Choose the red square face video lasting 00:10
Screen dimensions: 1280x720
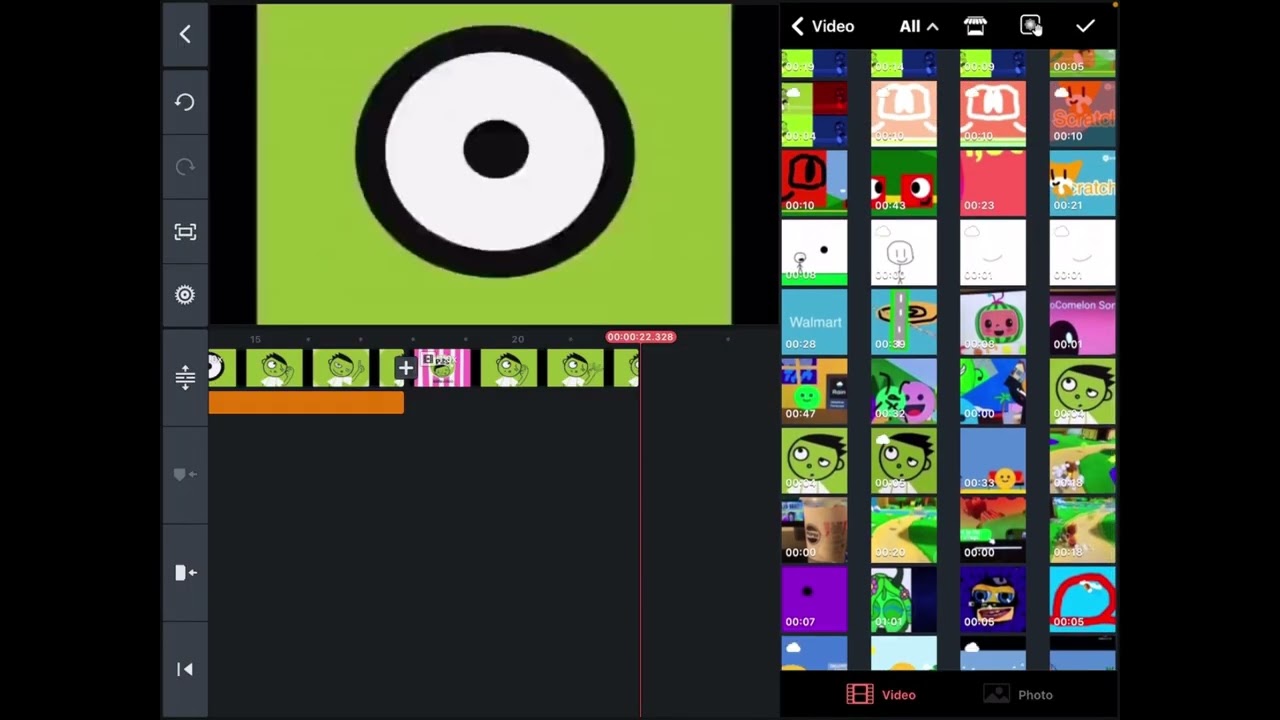tap(814, 183)
